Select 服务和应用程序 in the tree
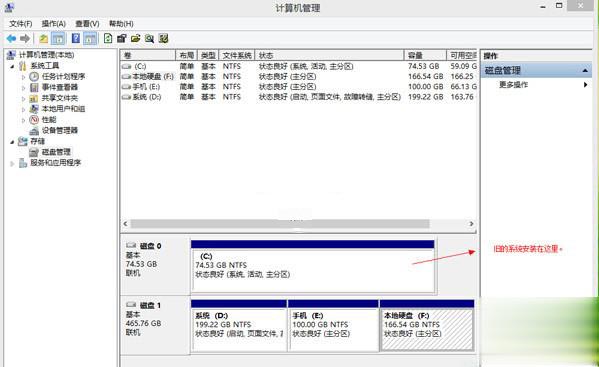Viewport: 599px width, 367px height. 55,163
